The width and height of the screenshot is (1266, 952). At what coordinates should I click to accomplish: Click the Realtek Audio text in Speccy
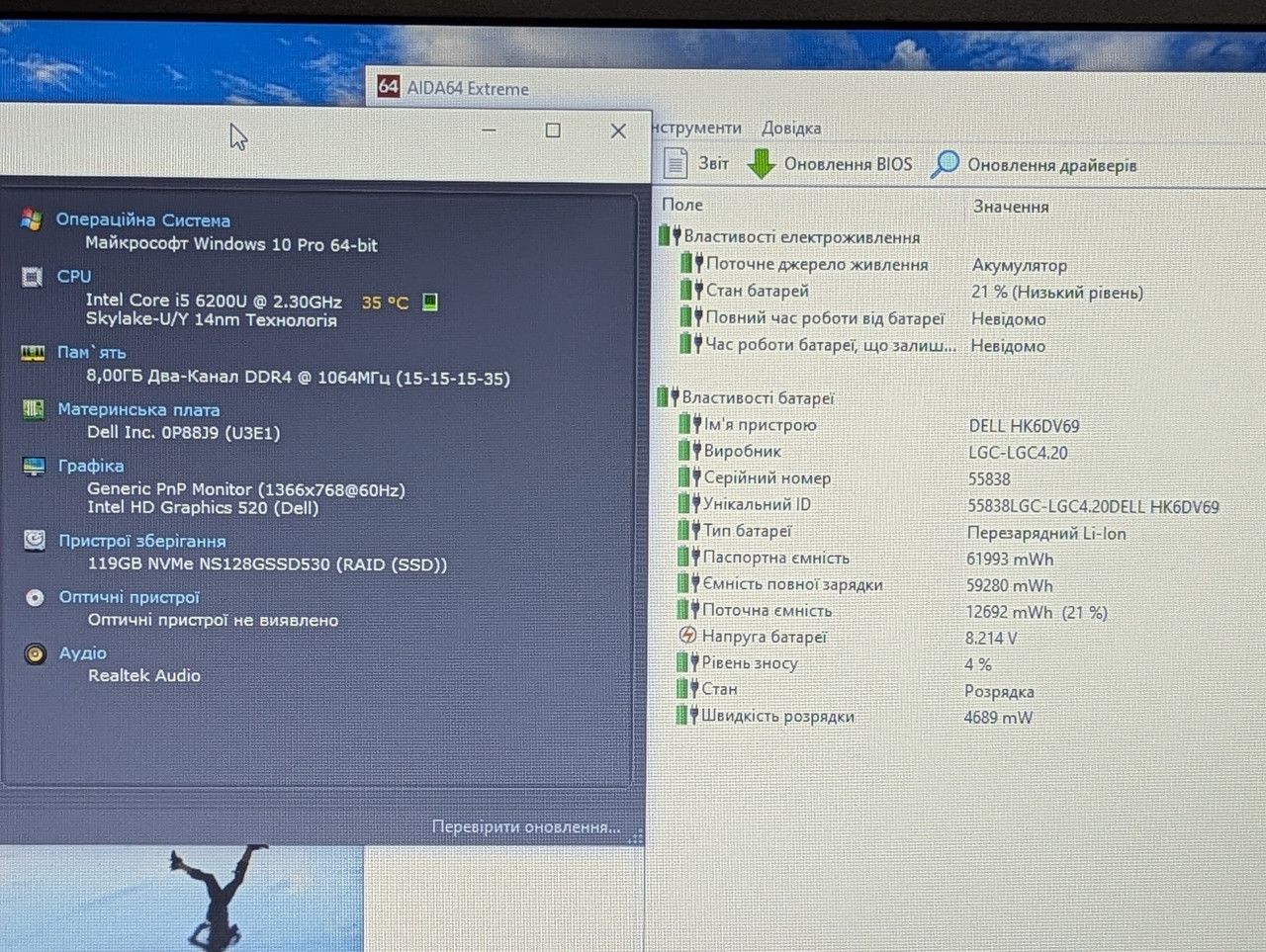[144, 675]
